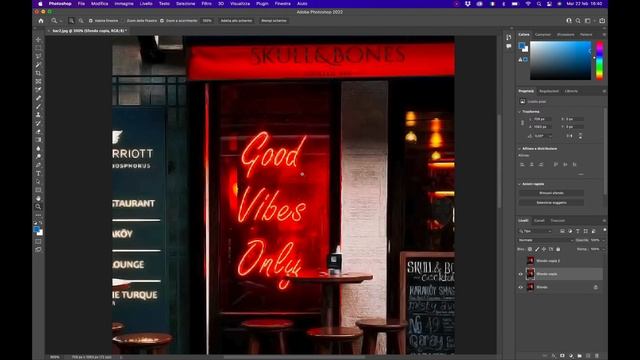This screenshot has height=360, width=640.
Task: Click the color picker gradient field
Action: click(x=560, y=60)
